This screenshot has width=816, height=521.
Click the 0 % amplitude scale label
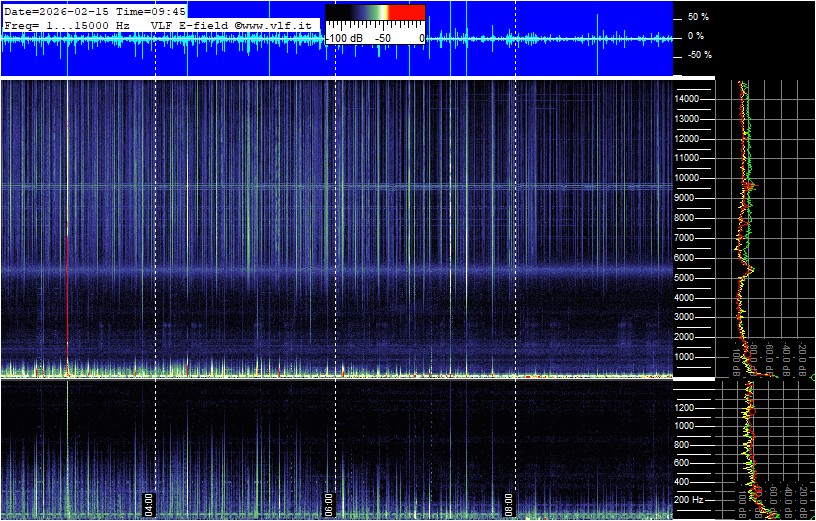click(x=697, y=36)
